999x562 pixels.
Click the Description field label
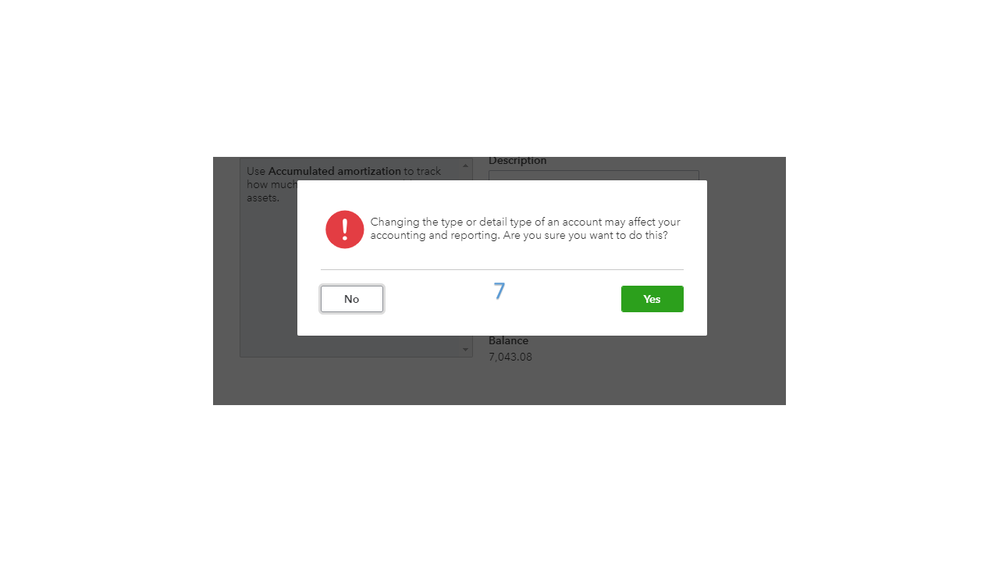click(x=517, y=161)
